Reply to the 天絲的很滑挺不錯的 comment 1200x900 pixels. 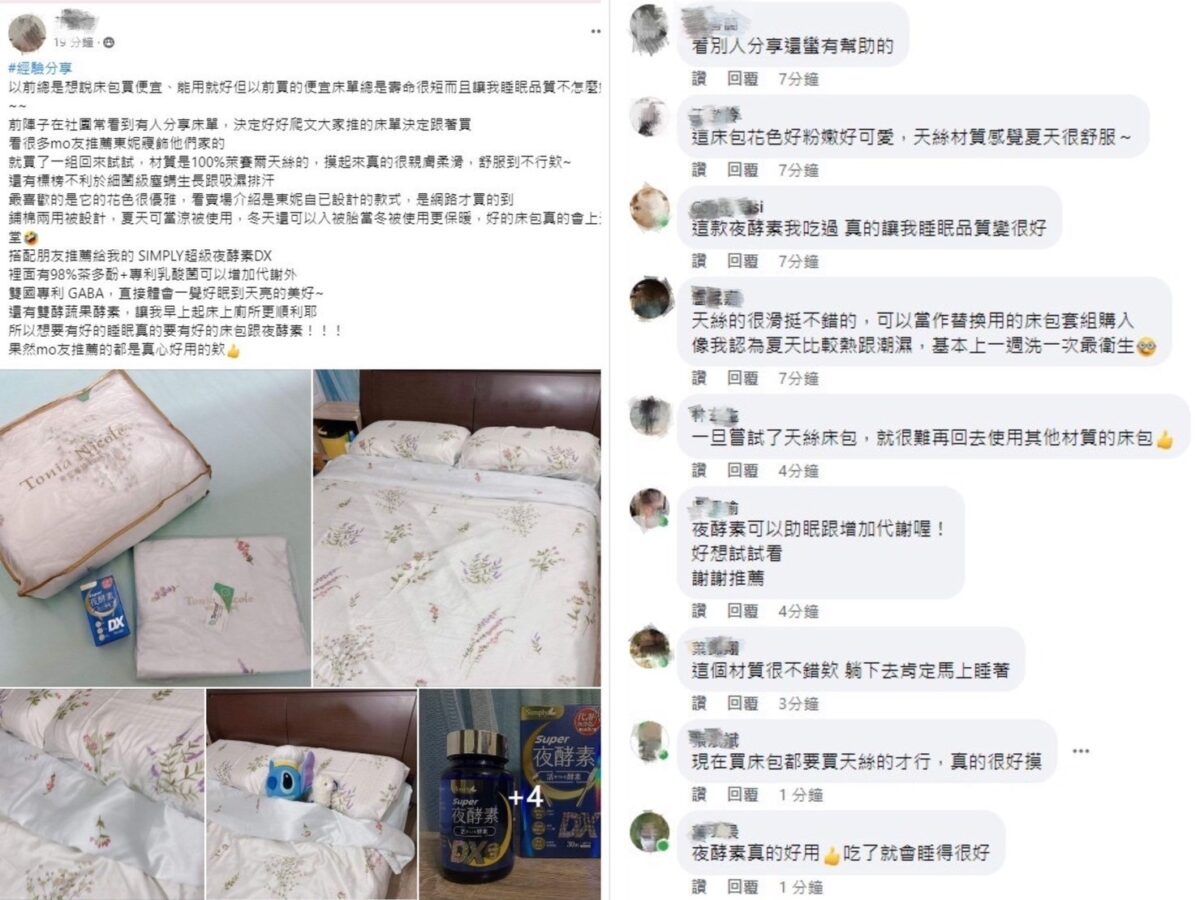click(743, 378)
